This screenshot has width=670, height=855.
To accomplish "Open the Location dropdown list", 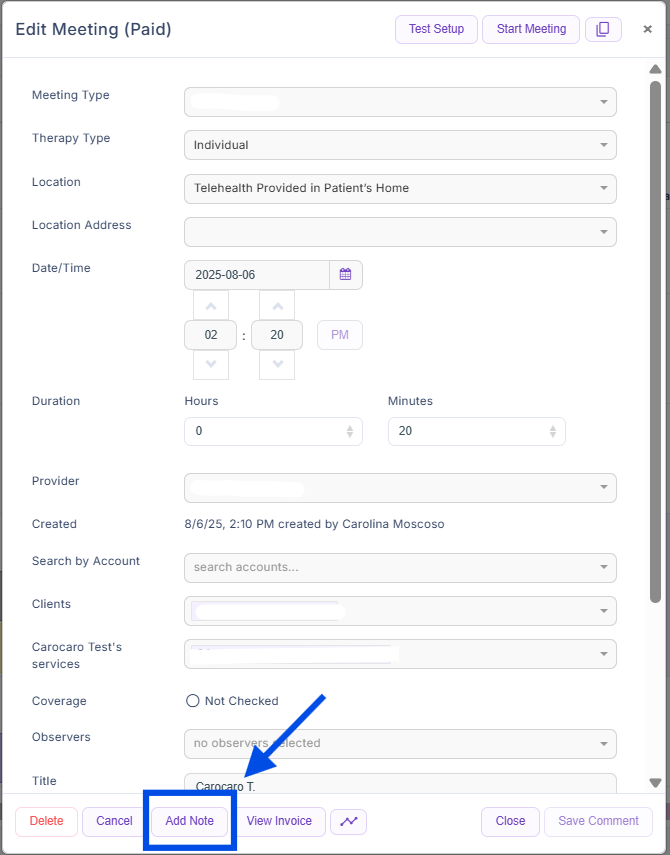I will pos(400,188).
